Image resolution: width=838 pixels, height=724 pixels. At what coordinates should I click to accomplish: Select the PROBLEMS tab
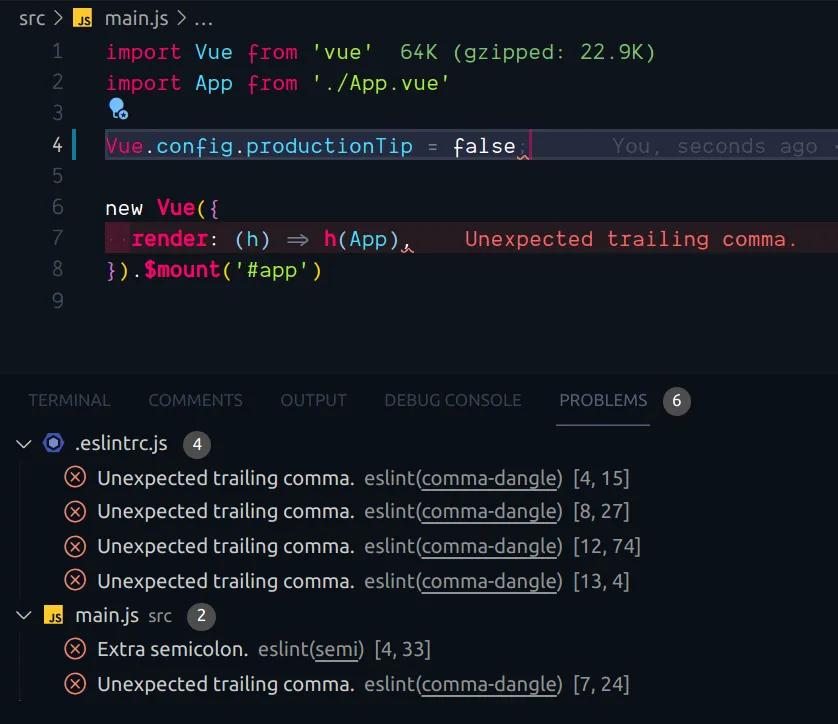603,400
